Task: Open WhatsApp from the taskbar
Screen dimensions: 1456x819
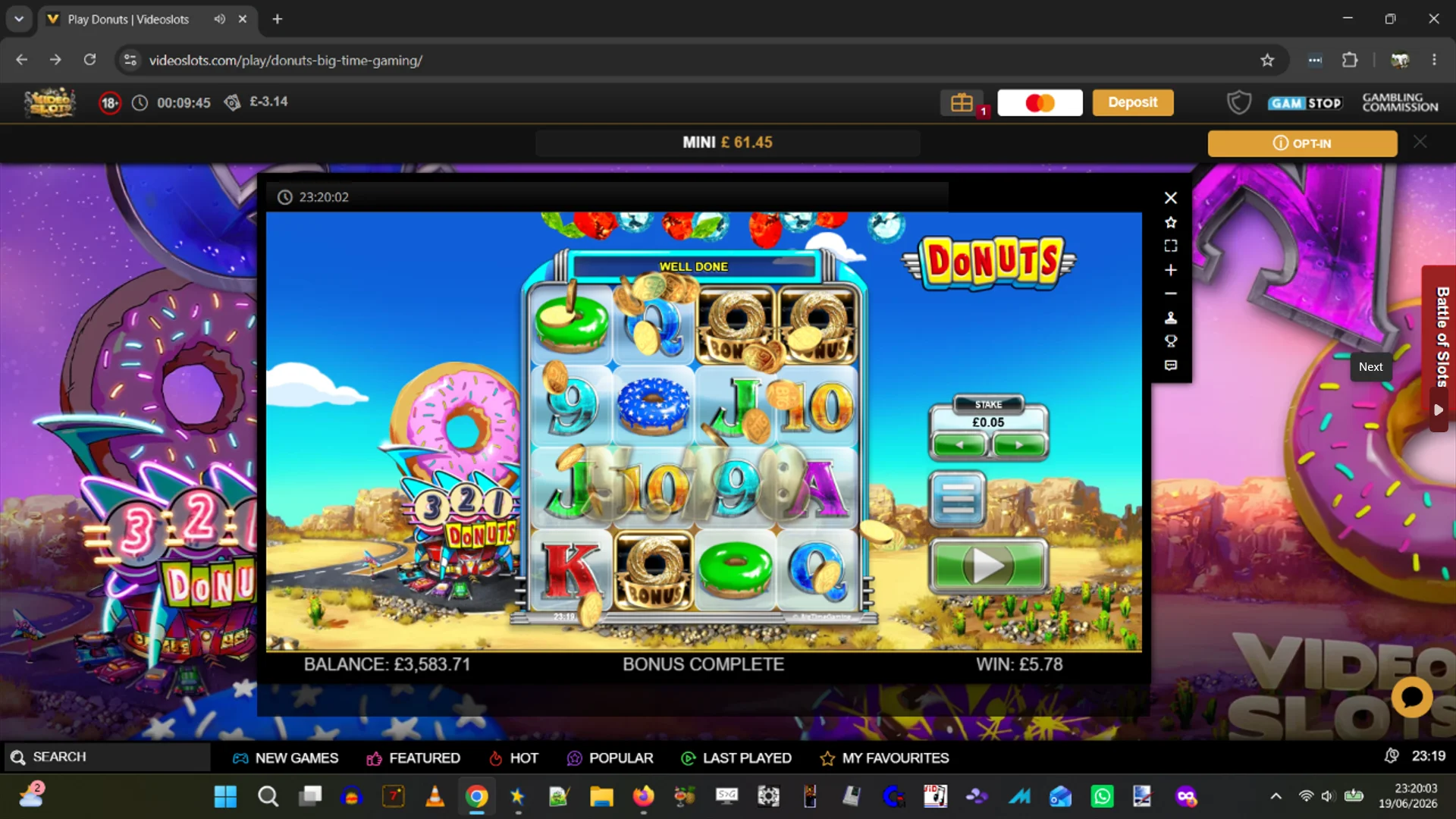Action: (1102, 797)
